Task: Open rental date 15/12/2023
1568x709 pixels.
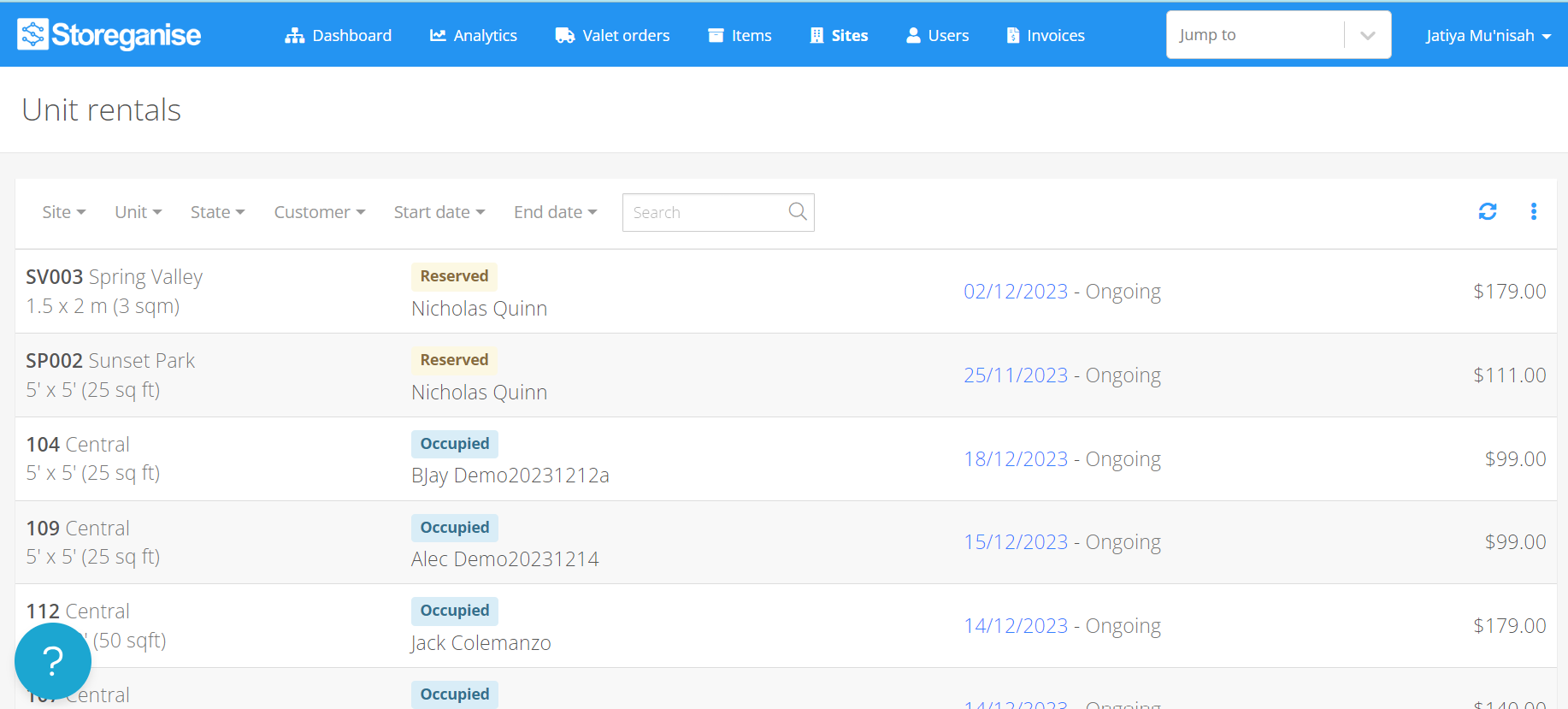Action: (1016, 542)
